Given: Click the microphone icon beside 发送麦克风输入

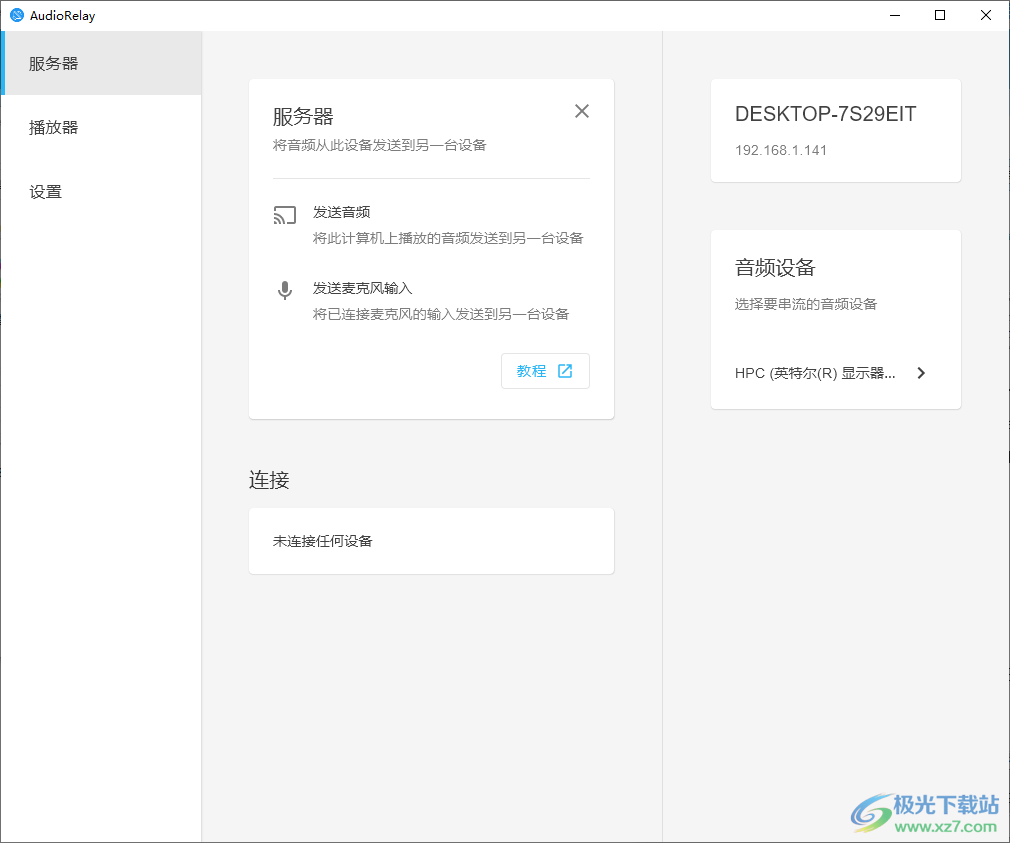Looking at the screenshot, I should point(284,290).
